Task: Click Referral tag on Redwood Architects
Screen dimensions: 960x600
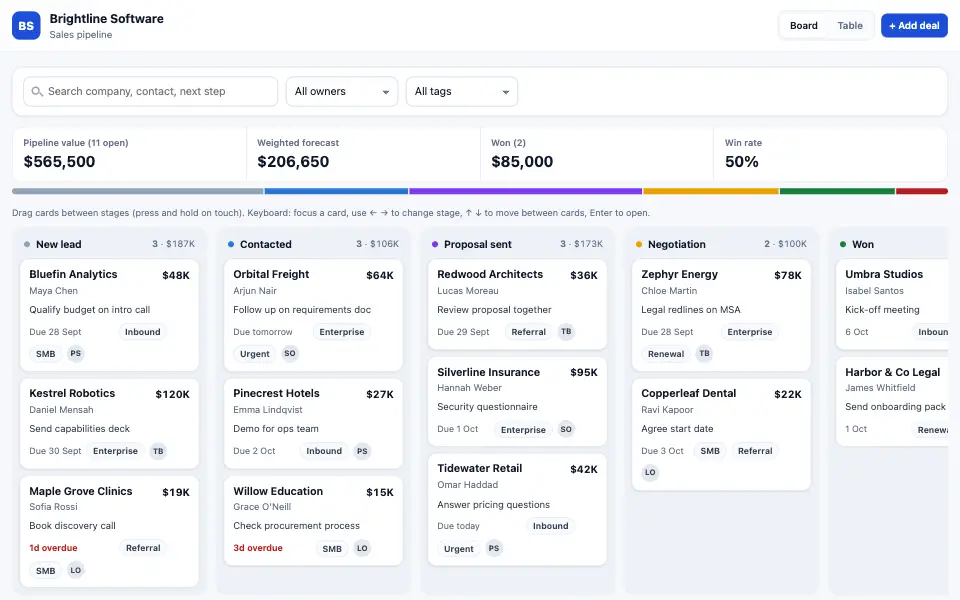Action: tap(528, 332)
